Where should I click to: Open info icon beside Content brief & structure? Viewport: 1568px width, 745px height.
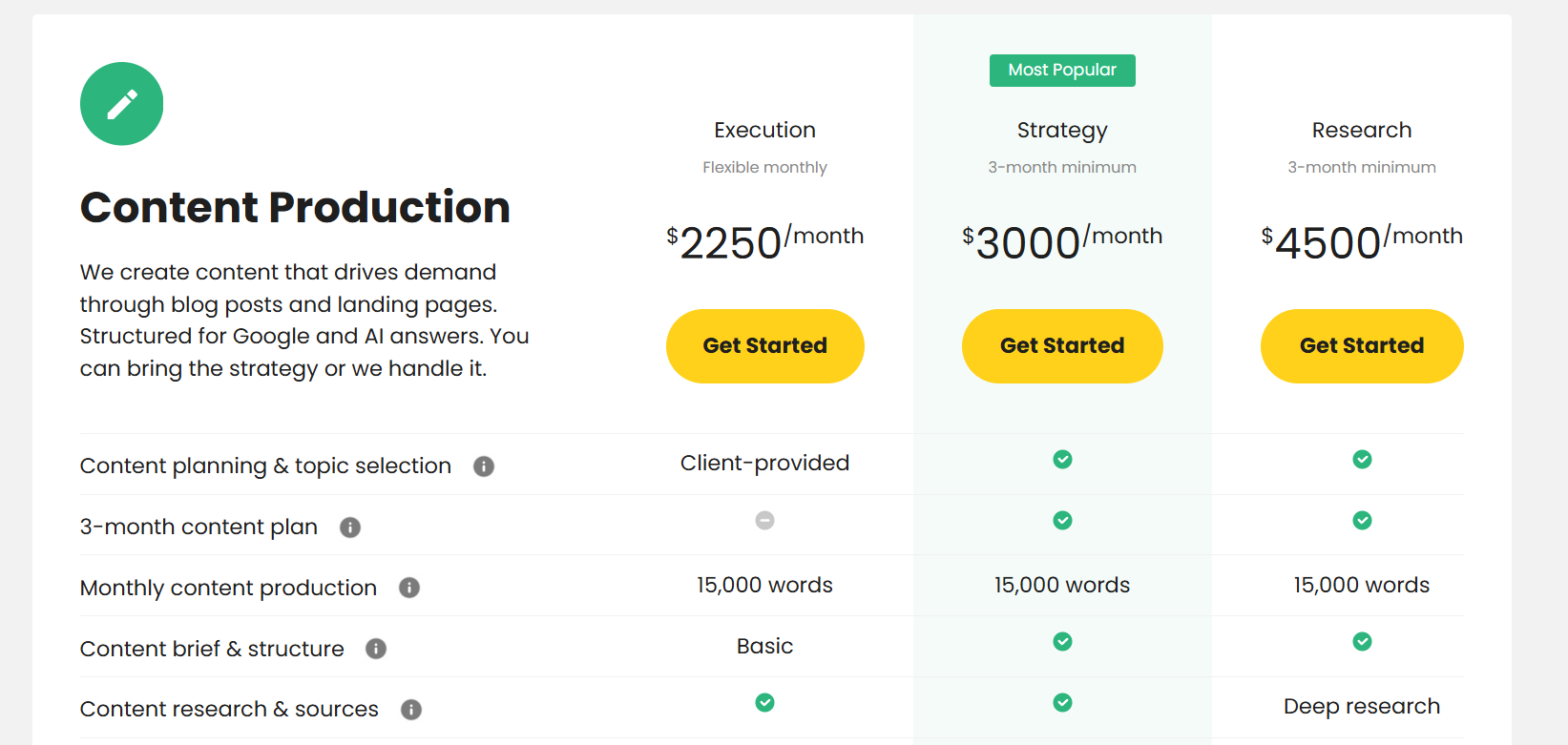[376, 649]
